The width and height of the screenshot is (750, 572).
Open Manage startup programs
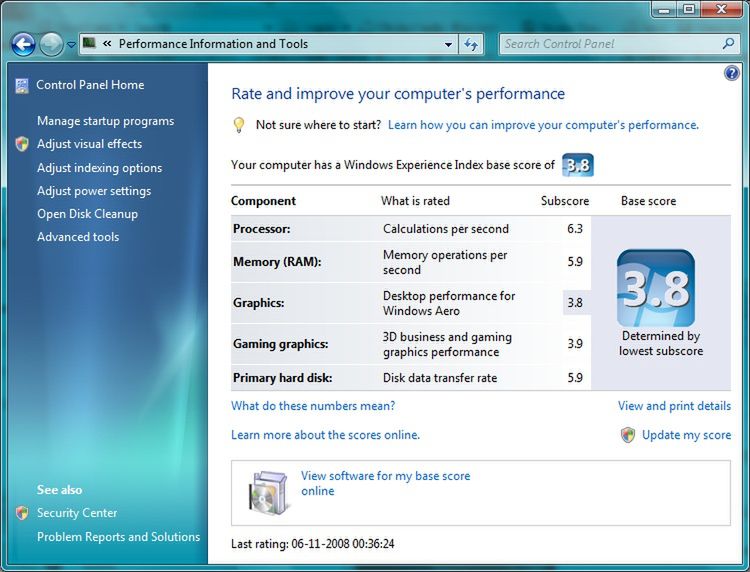coord(106,121)
